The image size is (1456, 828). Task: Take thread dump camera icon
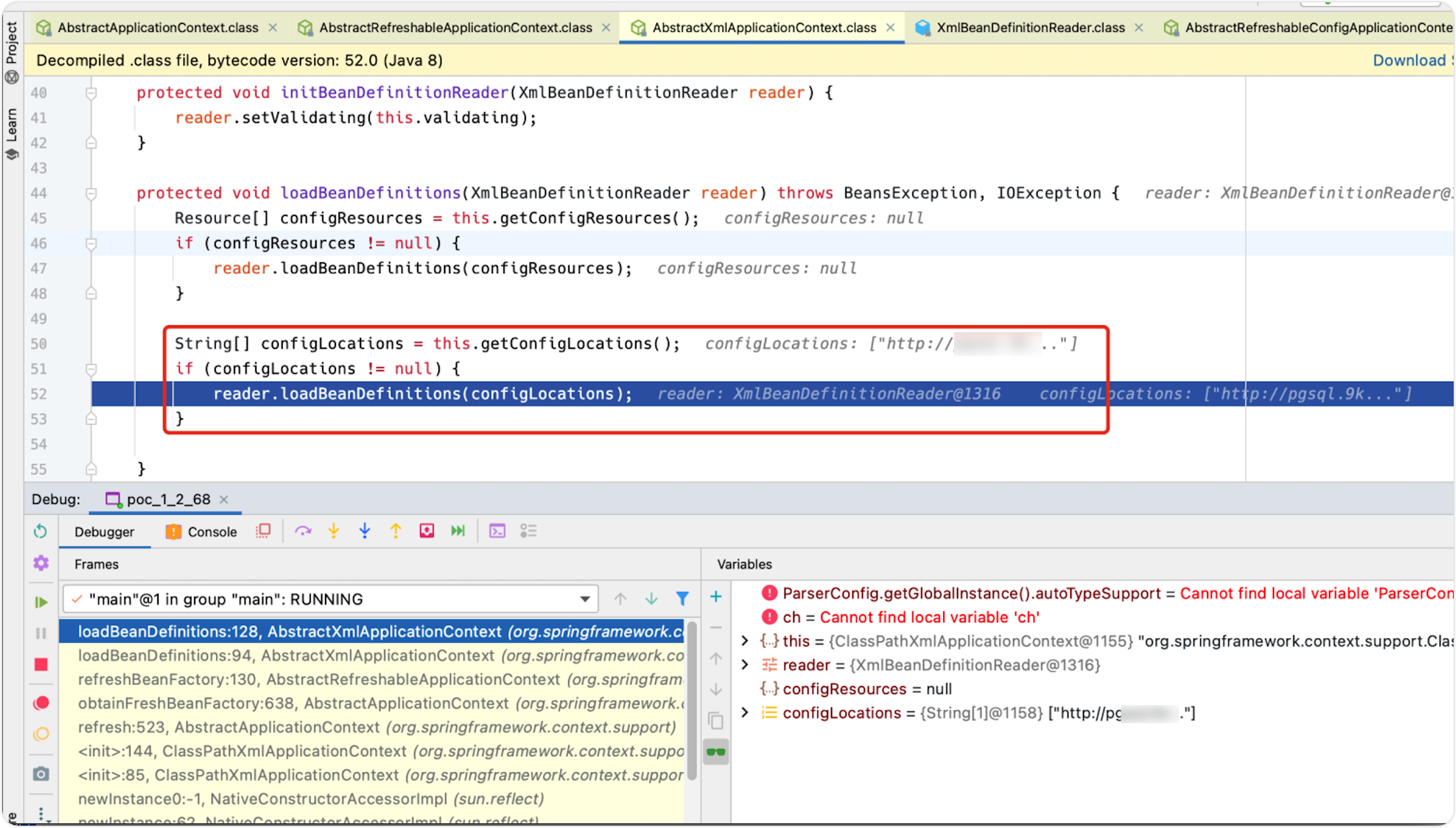pos(41,774)
